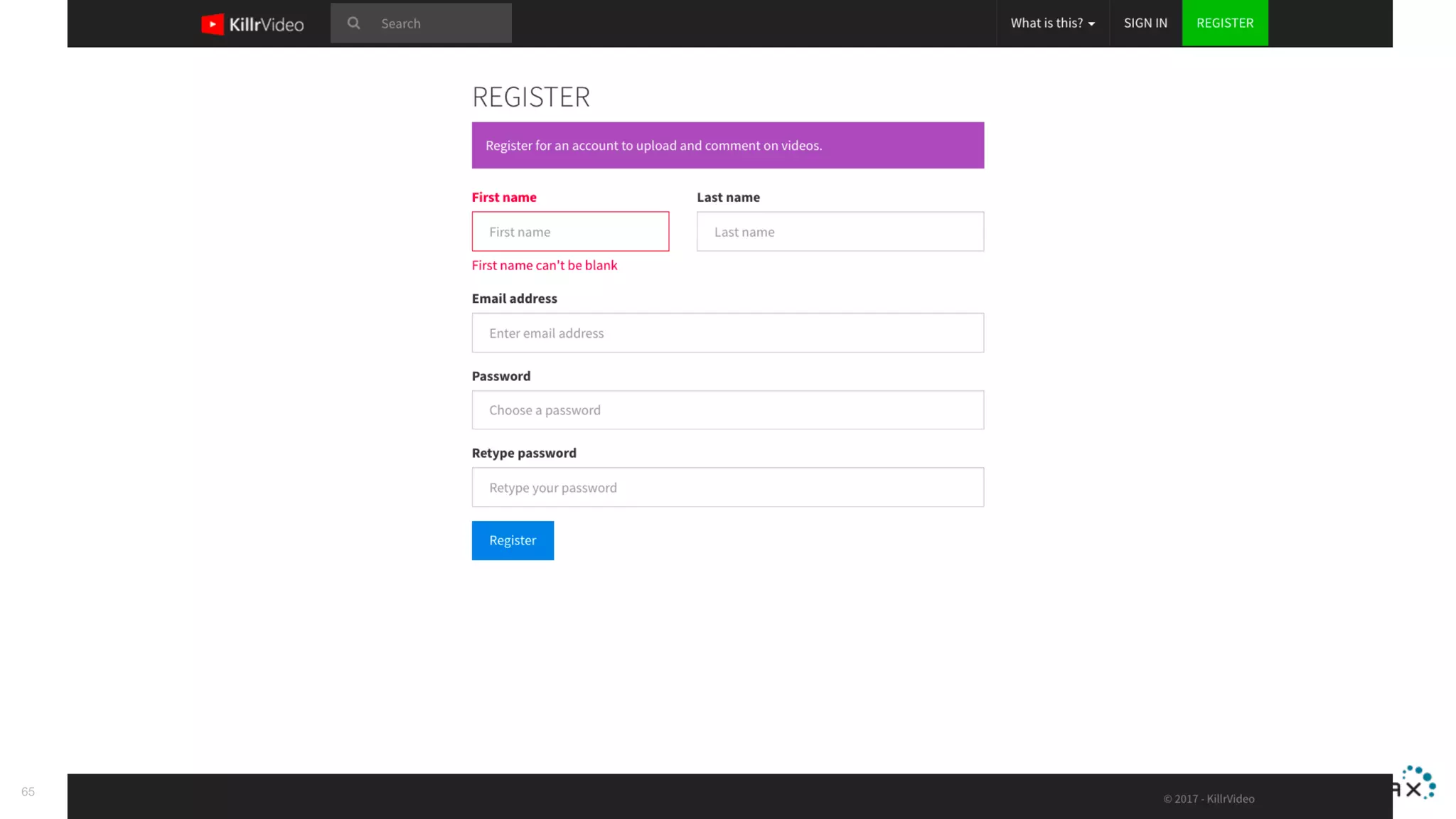Click the '© 2017 - KillrVideo' footer text
This screenshot has width=1456, height=819.
[1209, 799]
